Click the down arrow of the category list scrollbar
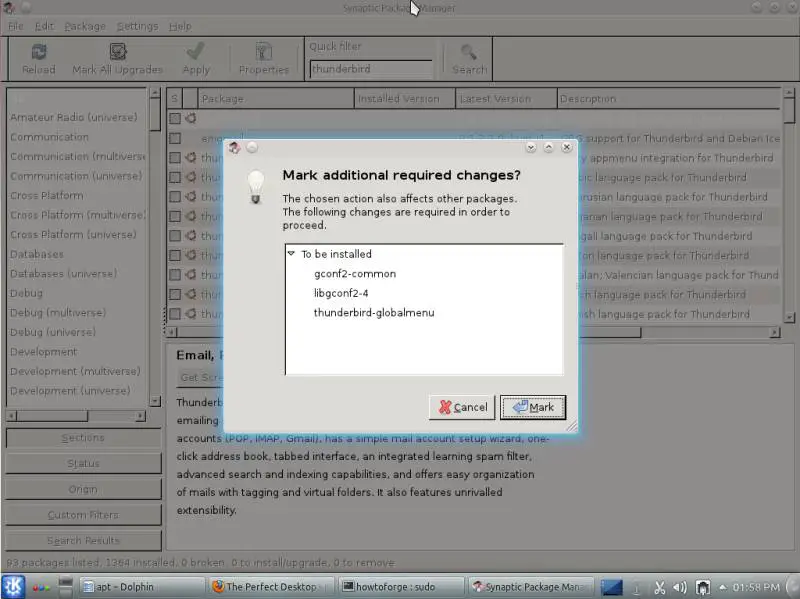800x599 pixels. 155,401
